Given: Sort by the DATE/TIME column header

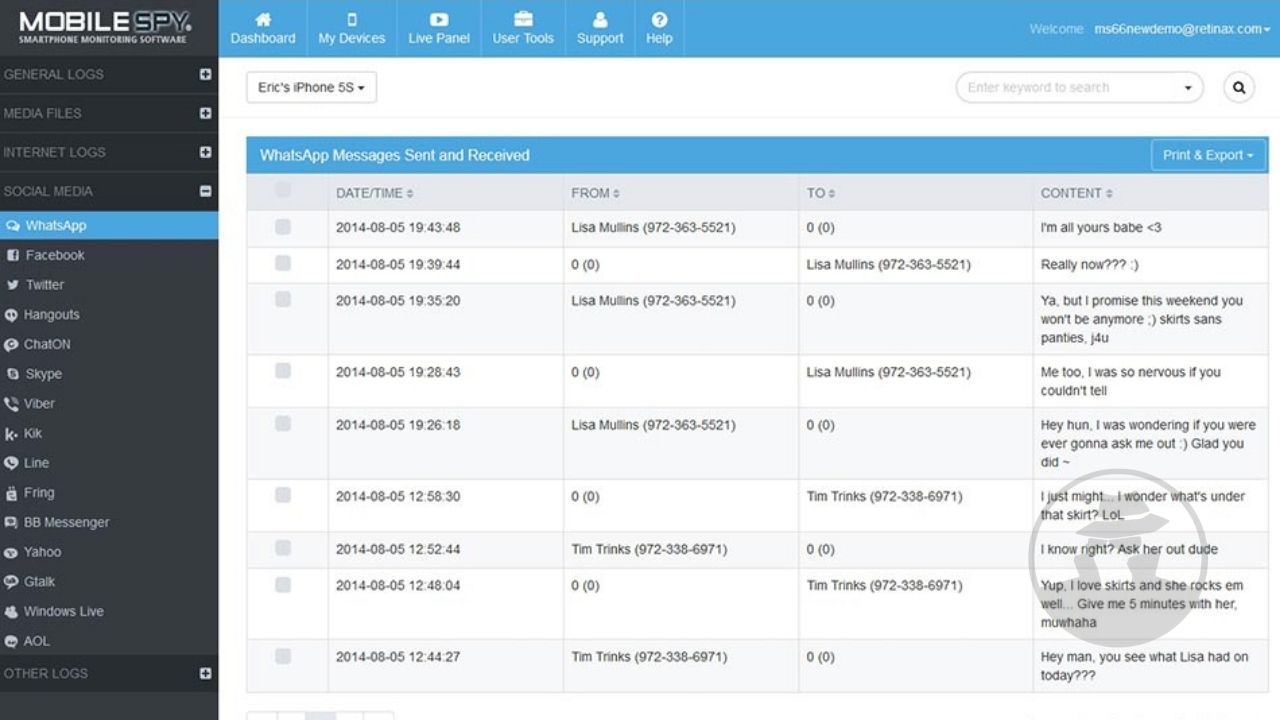Looking at the screenshot, I should click(x=375, y=193).
